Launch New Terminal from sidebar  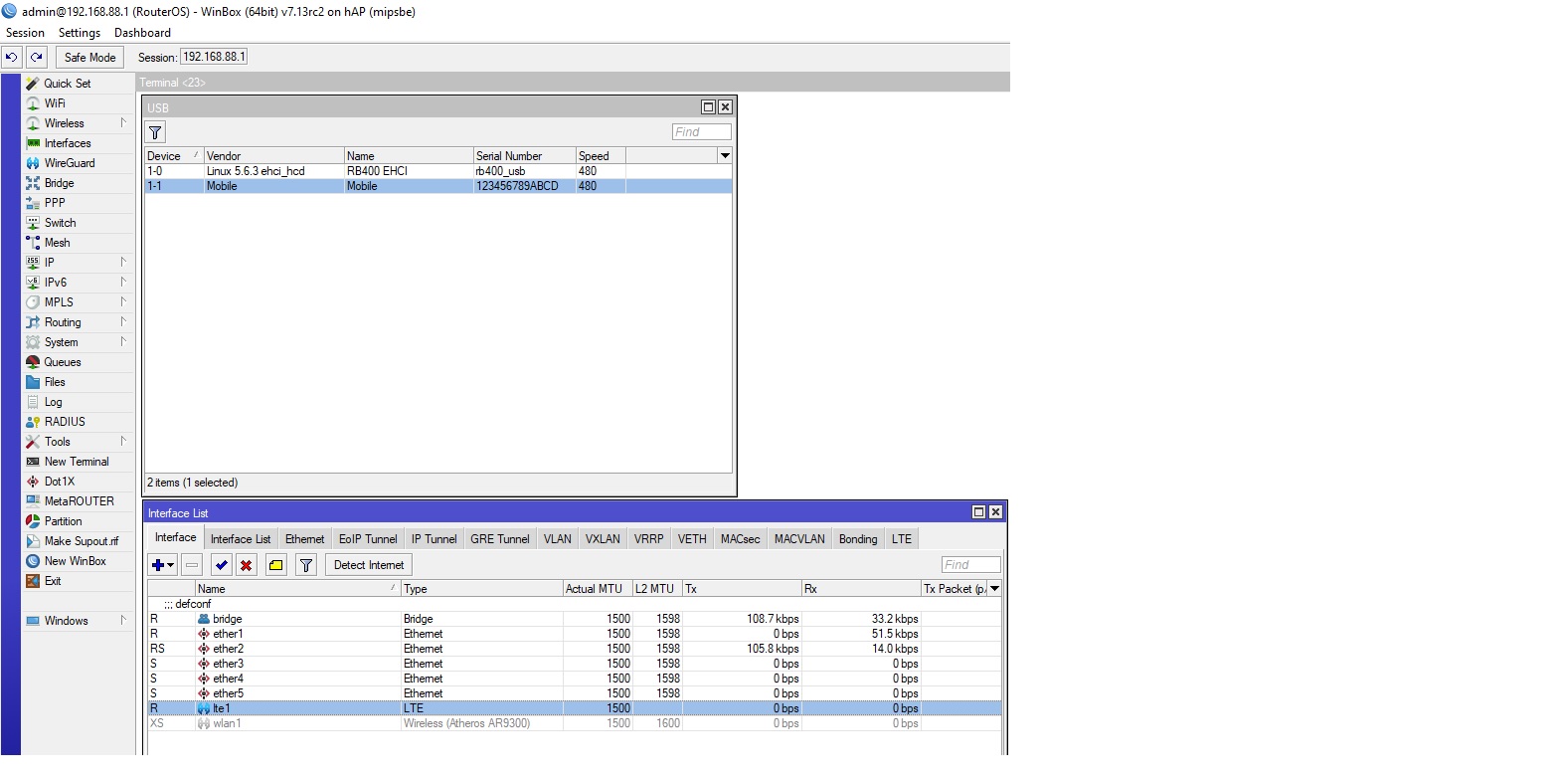(x=79, y=462)
